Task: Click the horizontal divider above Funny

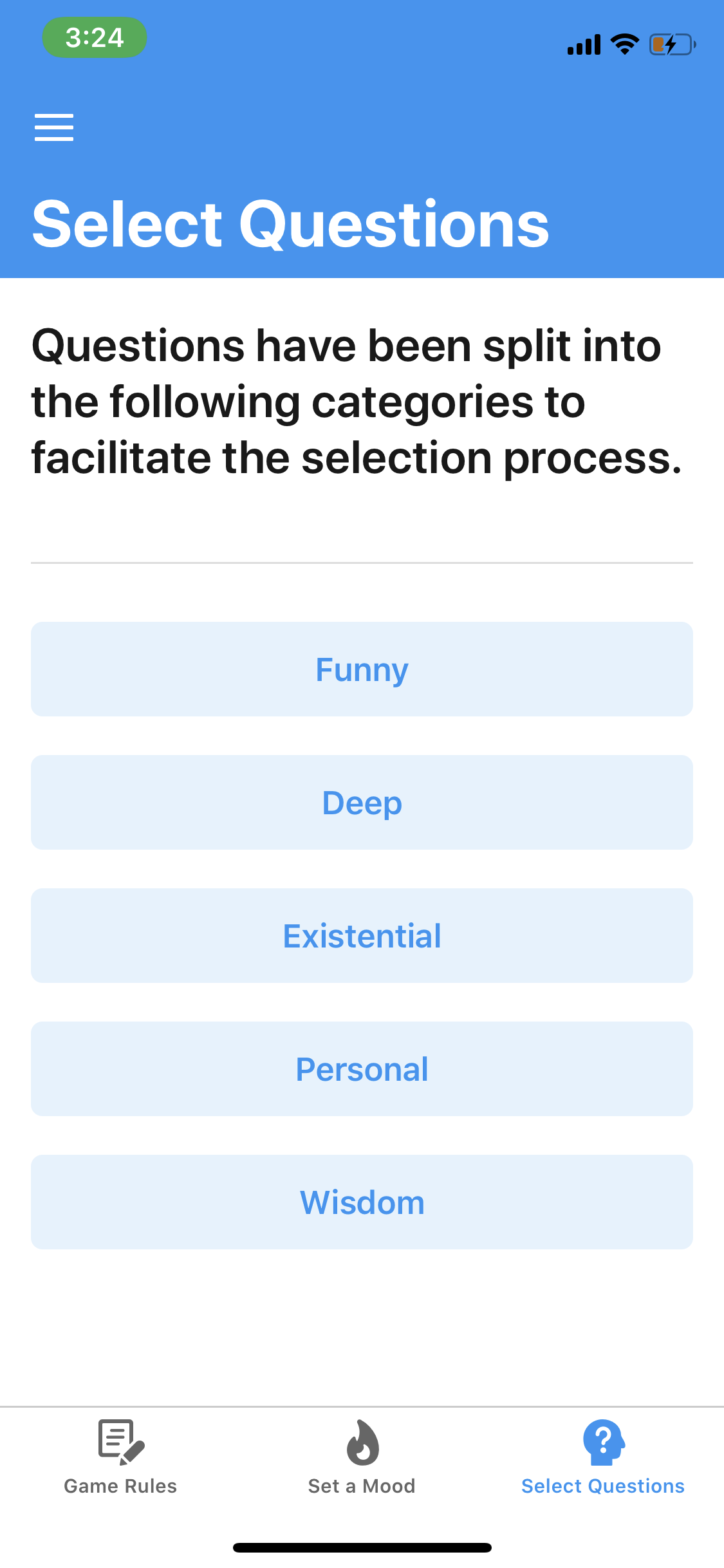Action: tap(362, 563)
